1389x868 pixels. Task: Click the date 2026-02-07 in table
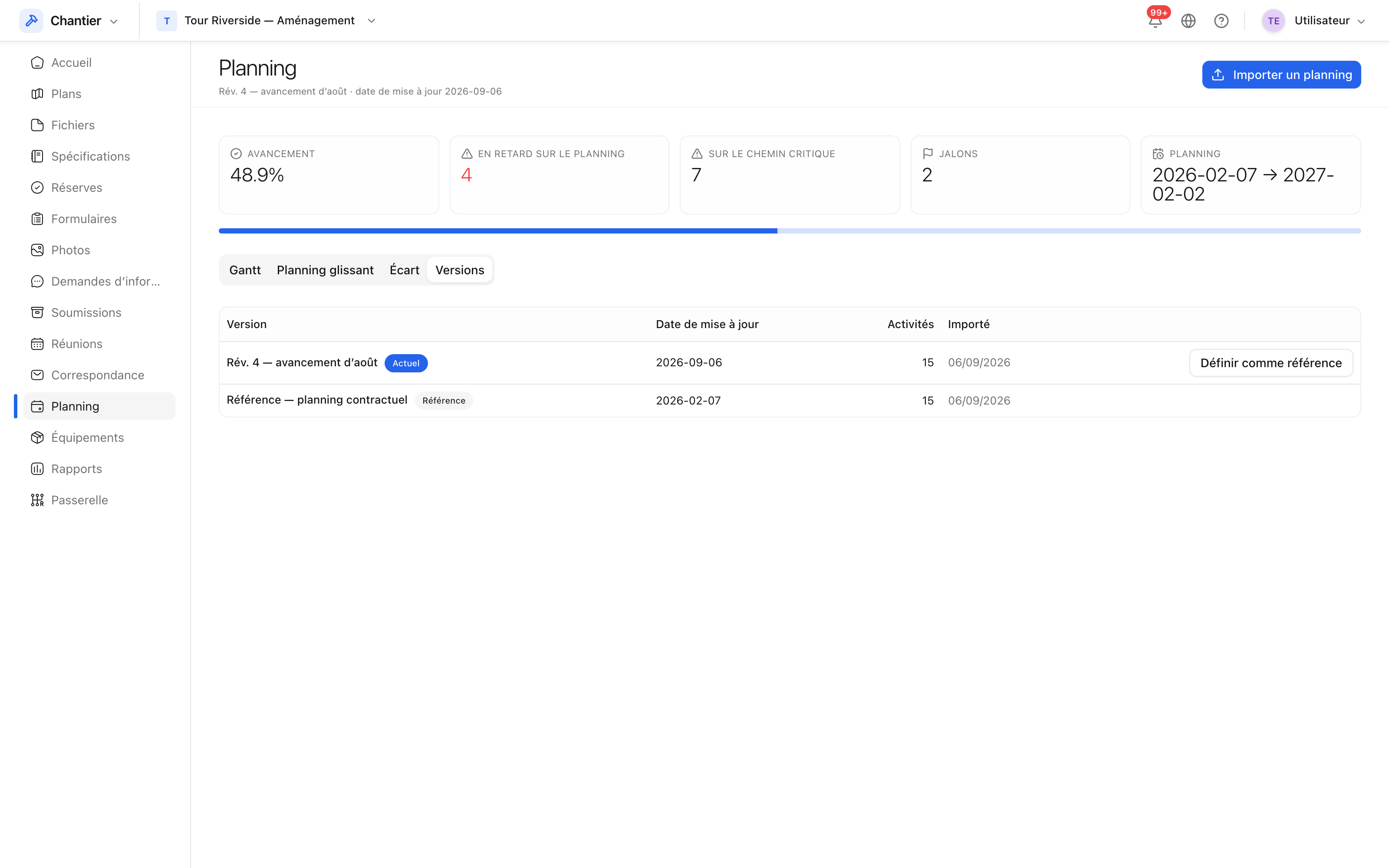click(x=688, y=401)
